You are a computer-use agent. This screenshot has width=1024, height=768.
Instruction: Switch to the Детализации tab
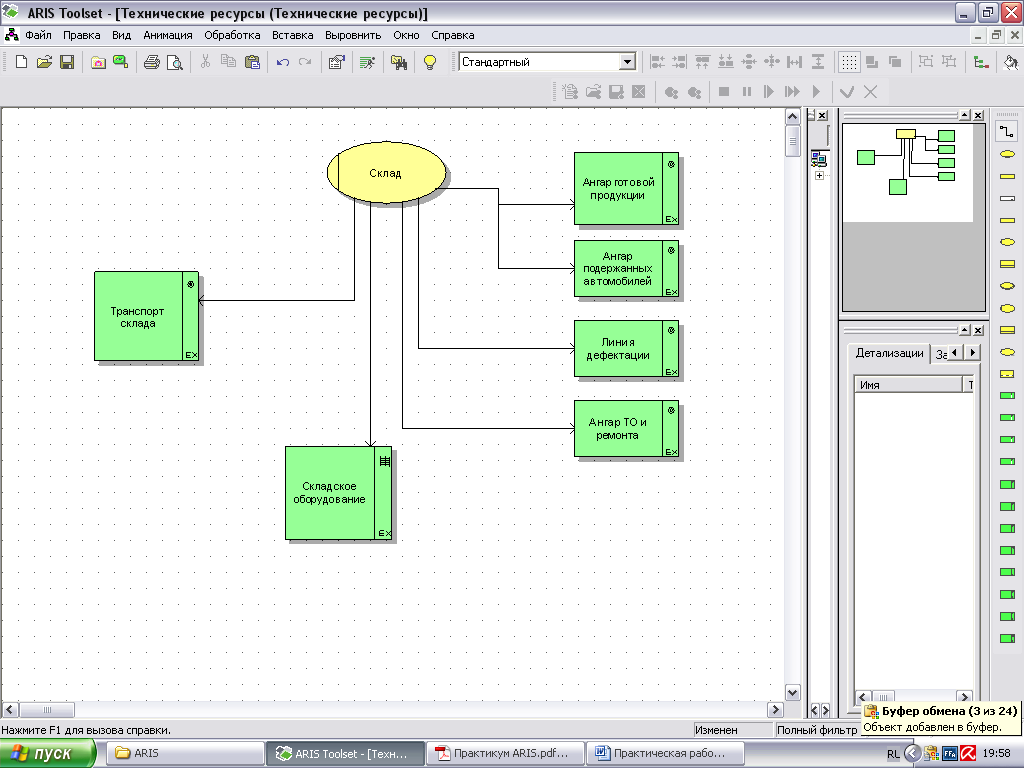tap(889, 353)
